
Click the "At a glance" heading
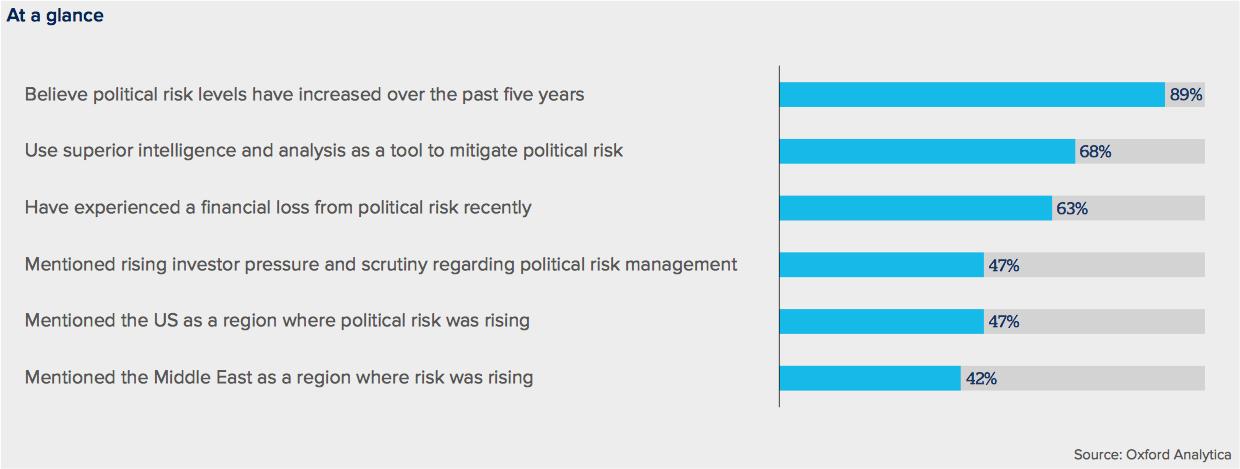[x=55, y=16]
